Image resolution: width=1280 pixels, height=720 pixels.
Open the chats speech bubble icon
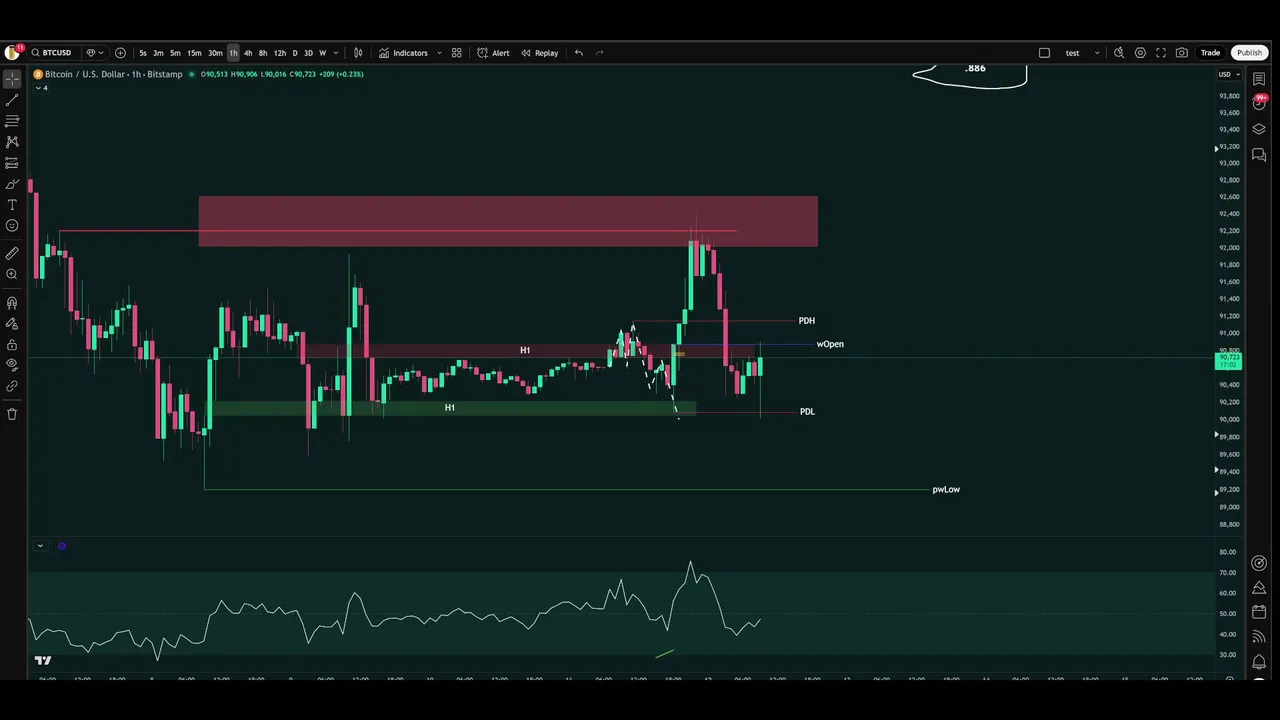(x=1259, y=155)
